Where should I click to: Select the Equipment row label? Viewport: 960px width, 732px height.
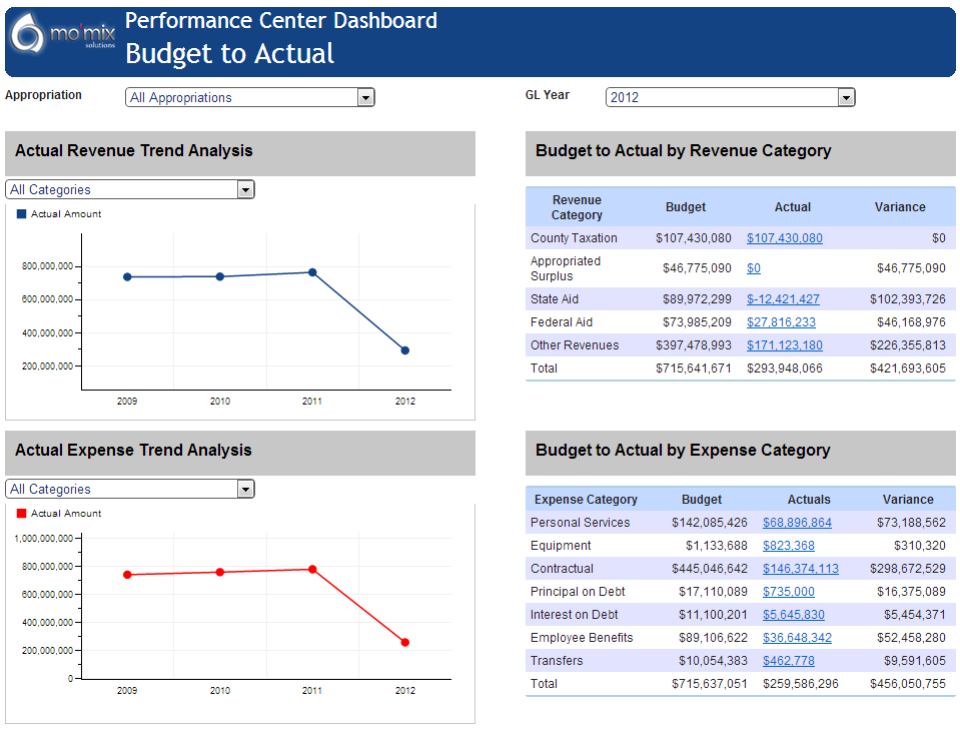[x=560, y=545]
